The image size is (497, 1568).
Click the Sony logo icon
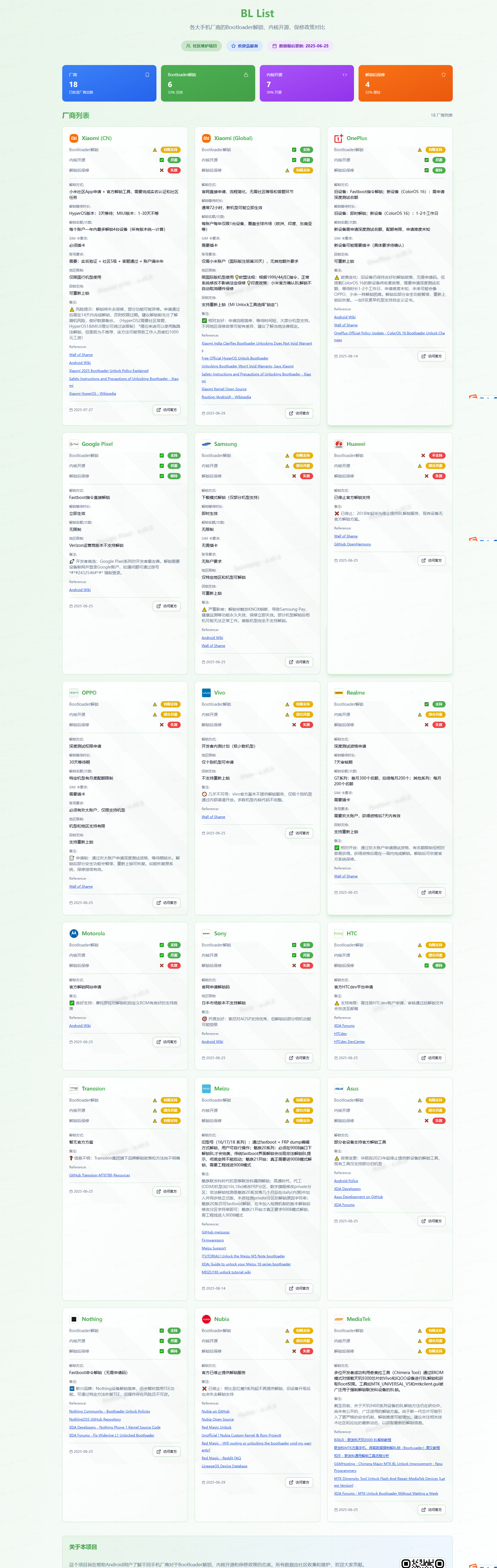coord(206,933)
